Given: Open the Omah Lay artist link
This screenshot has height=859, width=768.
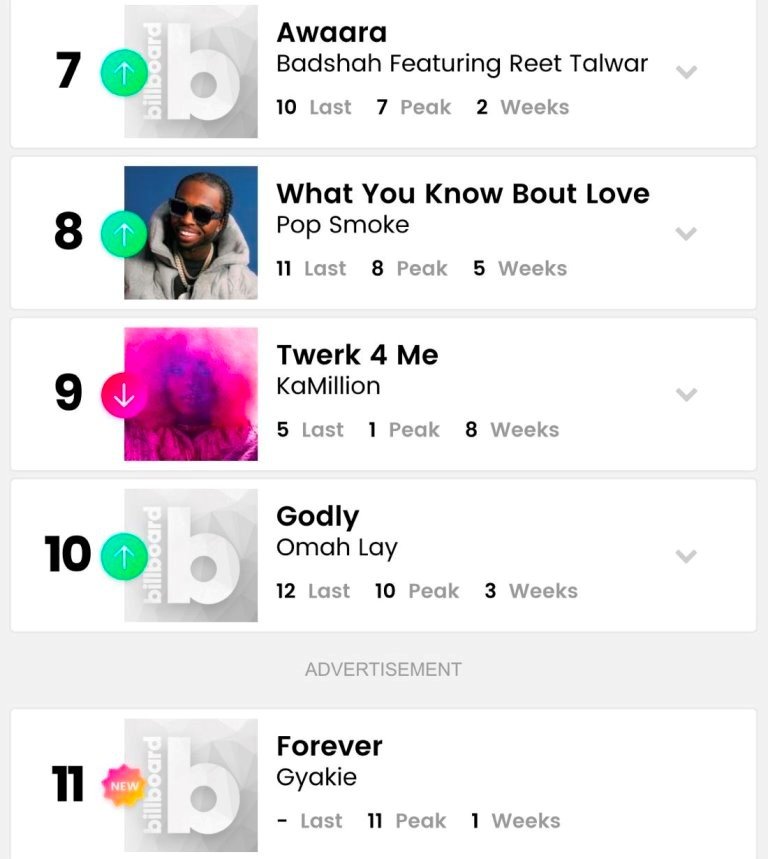Looking at the screenshot, I should click(336, 548).
